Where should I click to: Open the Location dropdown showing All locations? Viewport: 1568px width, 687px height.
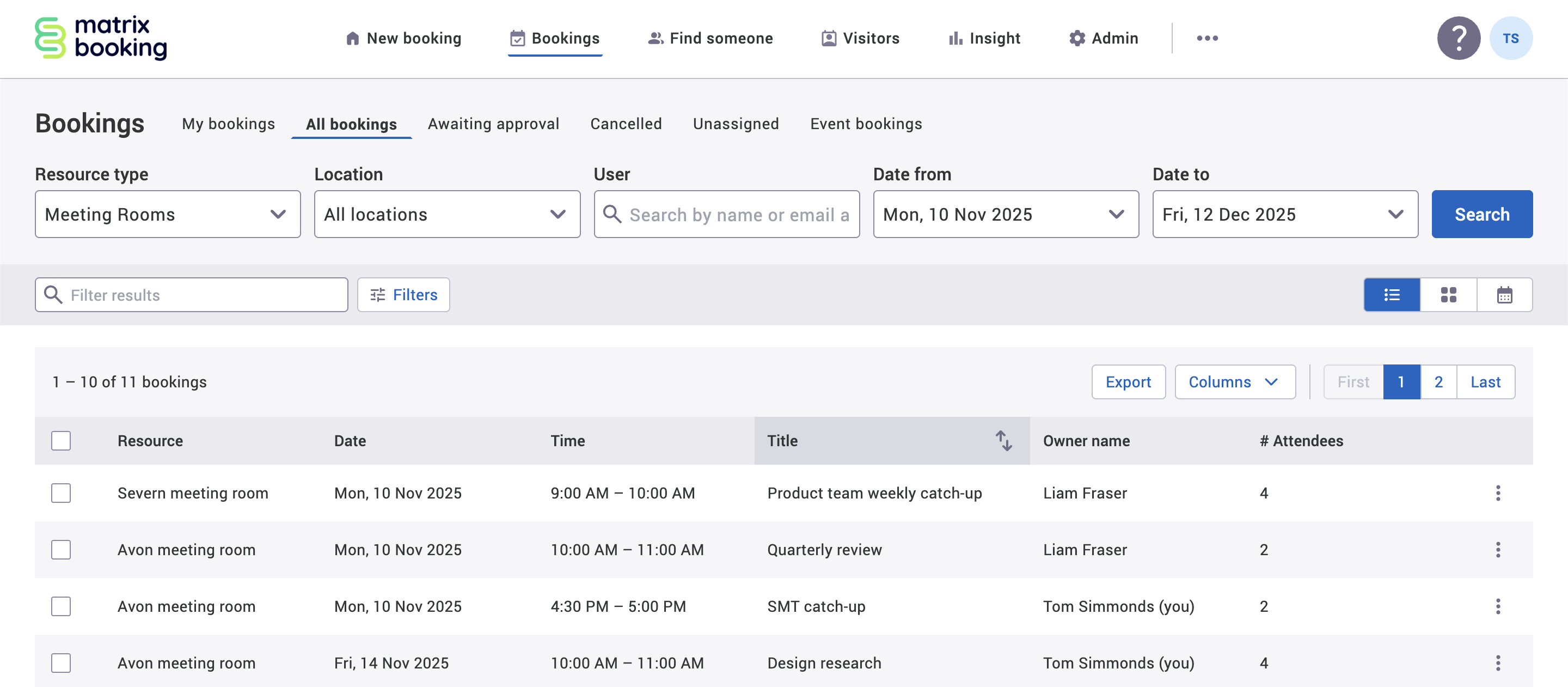click(447, 214)
